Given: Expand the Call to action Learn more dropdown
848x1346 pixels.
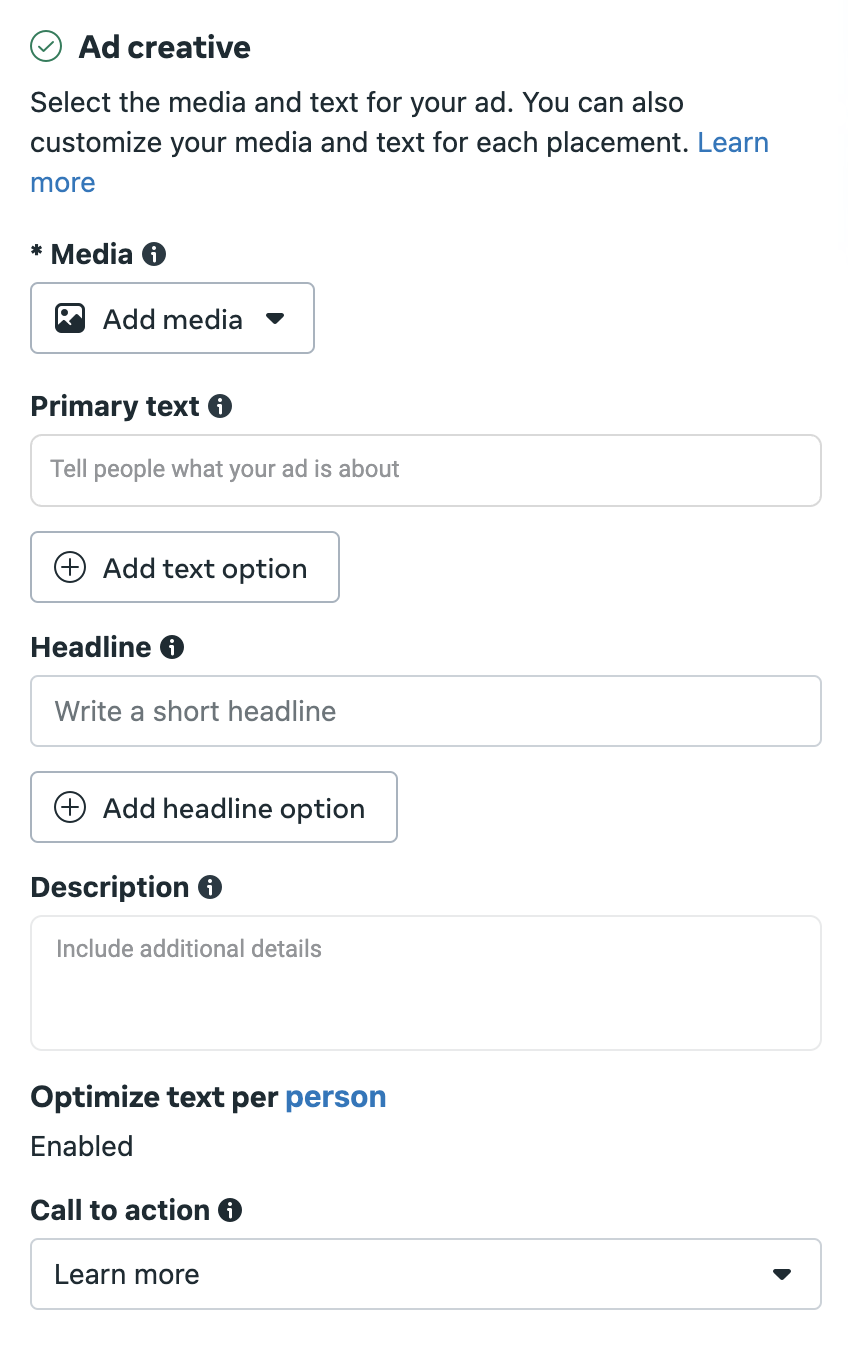Looking at the screenshot, I should pos(426,1274).
